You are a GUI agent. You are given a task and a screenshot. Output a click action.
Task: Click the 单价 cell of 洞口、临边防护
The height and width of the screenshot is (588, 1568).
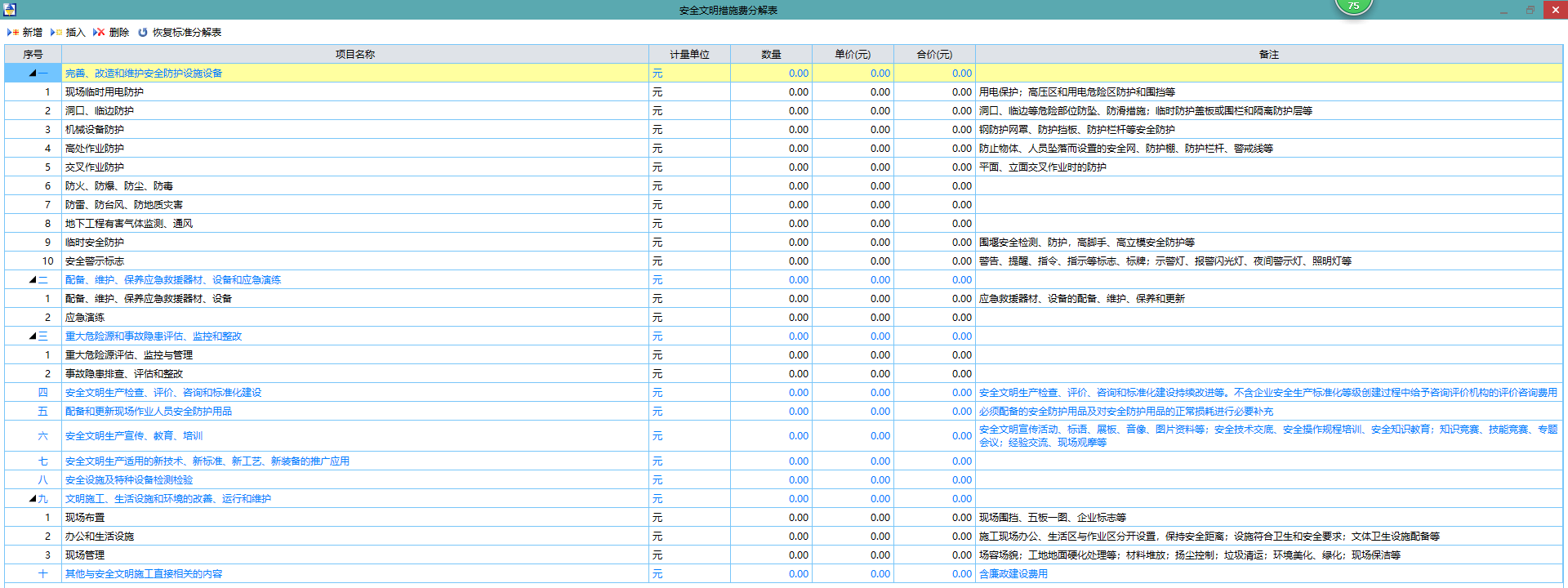point(853,110)
